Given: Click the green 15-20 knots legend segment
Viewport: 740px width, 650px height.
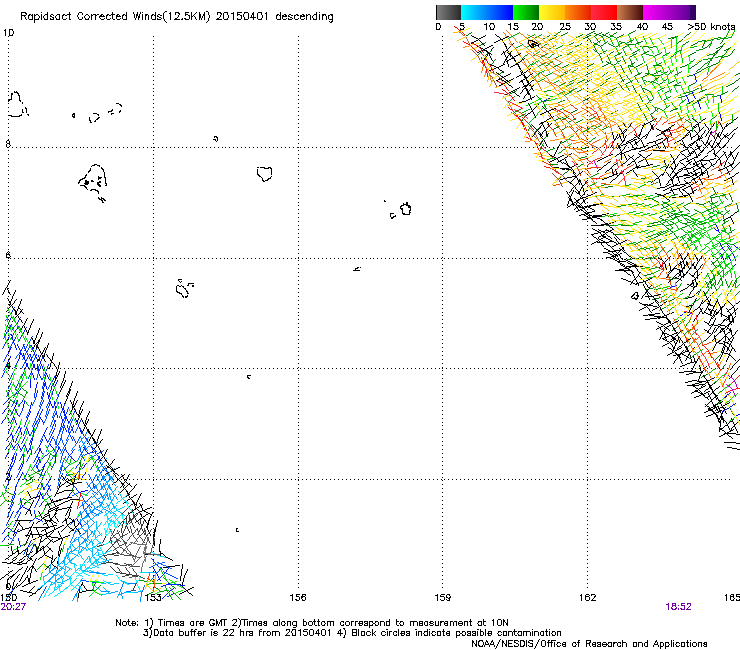Looking at the screenshot, I should (526, 12).
